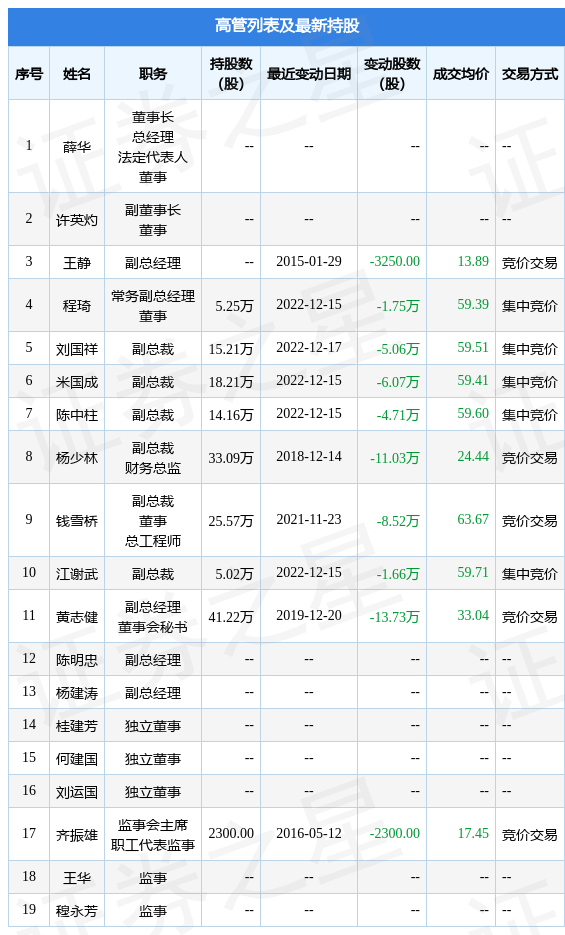
Task: Click the shareholding value 15.21万
Action: click(231, 349)
